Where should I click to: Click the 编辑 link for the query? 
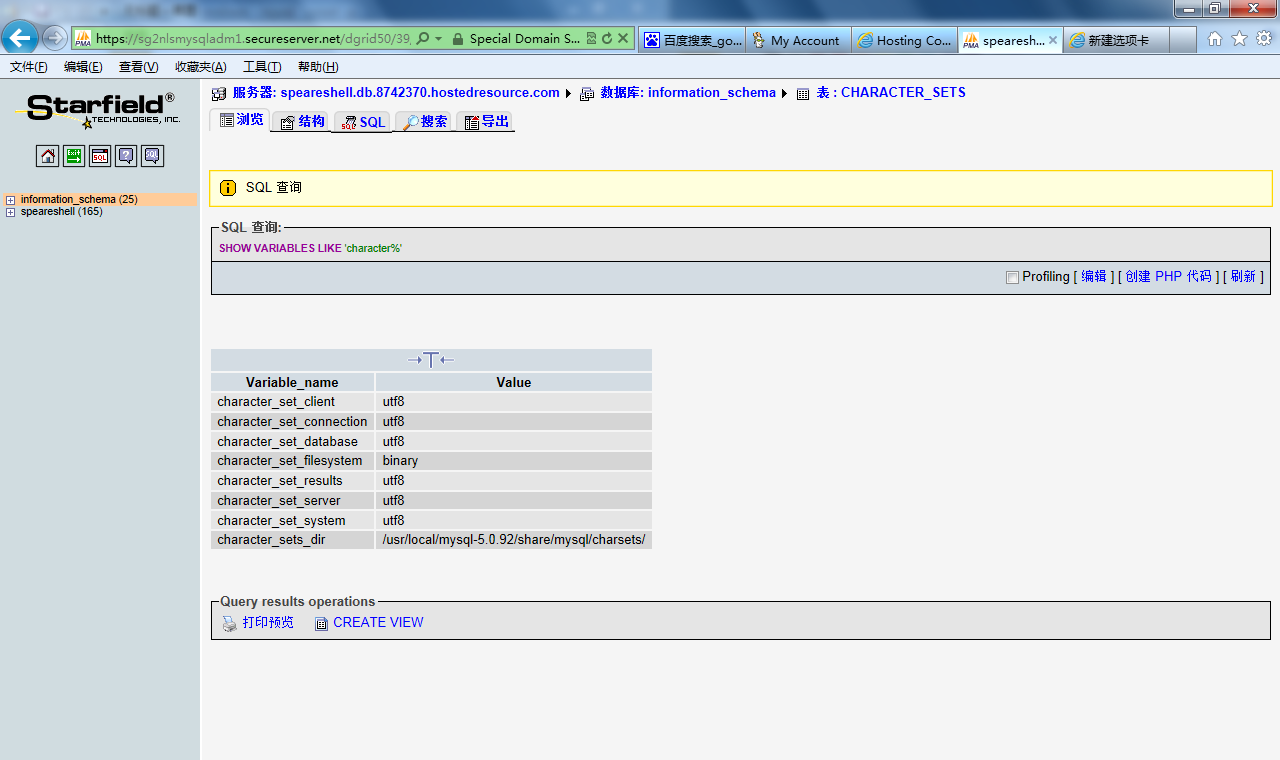[x=1094, y=277]
